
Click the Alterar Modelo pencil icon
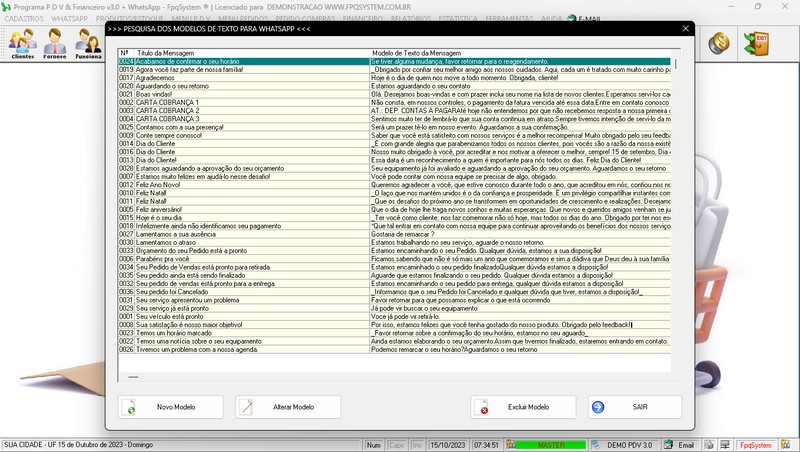pyautogui.click(x=246, y=407)
